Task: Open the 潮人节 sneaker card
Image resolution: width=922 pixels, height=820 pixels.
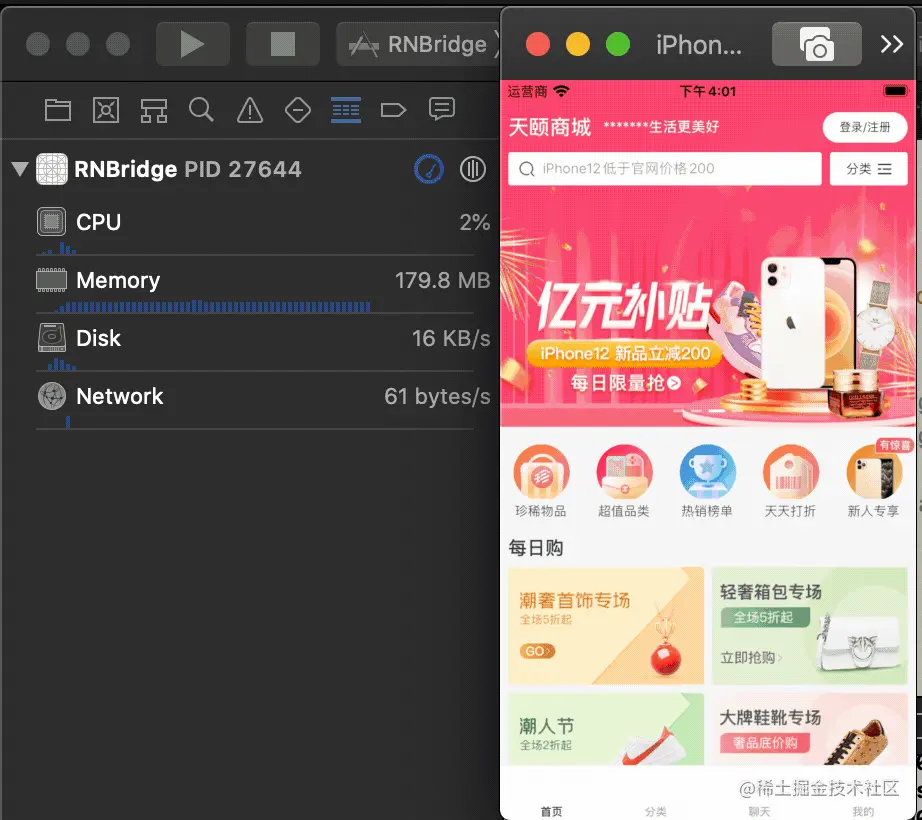Action: click(606, 729)
